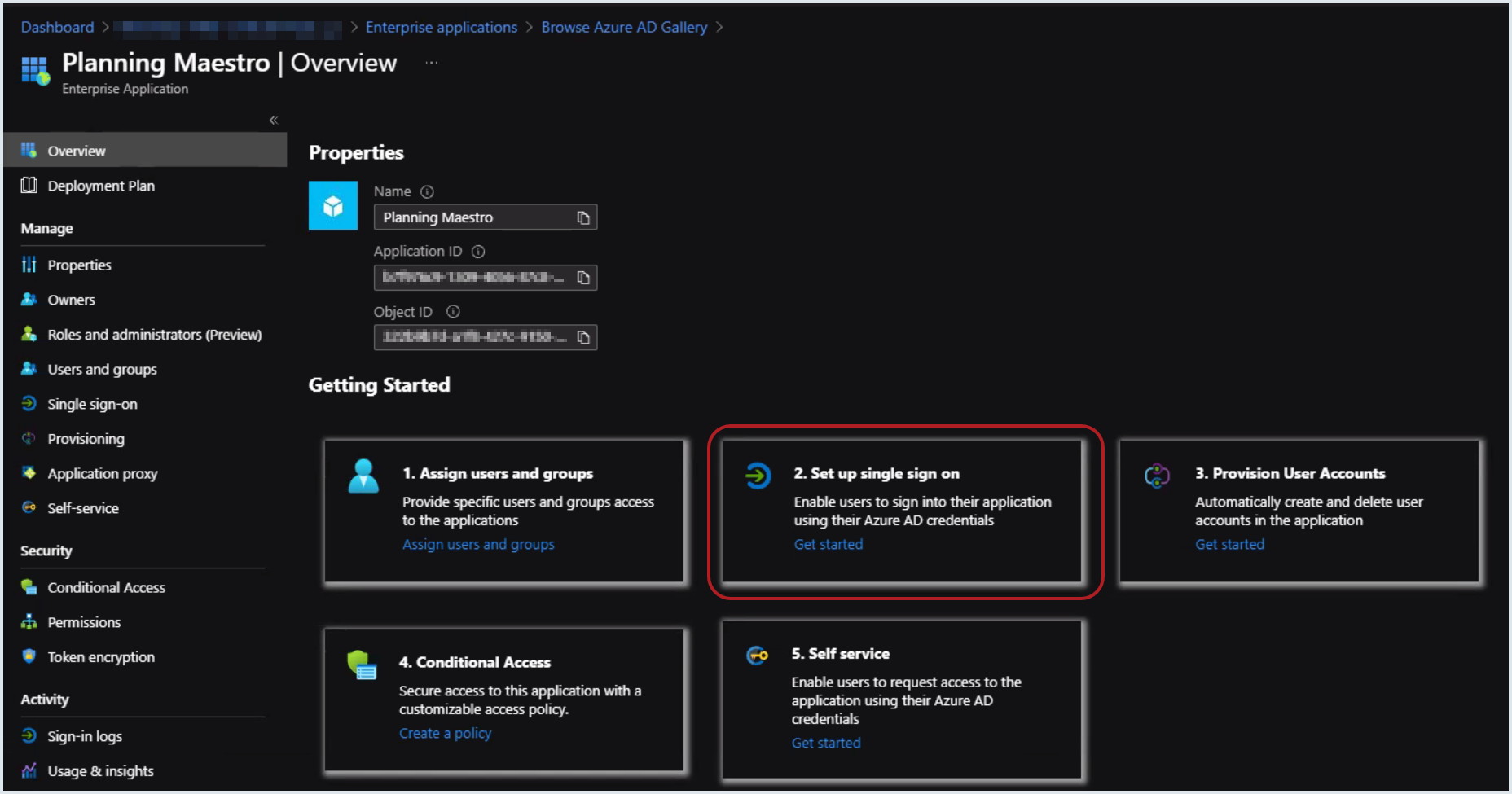Image resolution: width=1512 pixels, height=794 pixels.
Task: Click the '2. Set up single sign on' heading
Action: (x=877, y=473)
